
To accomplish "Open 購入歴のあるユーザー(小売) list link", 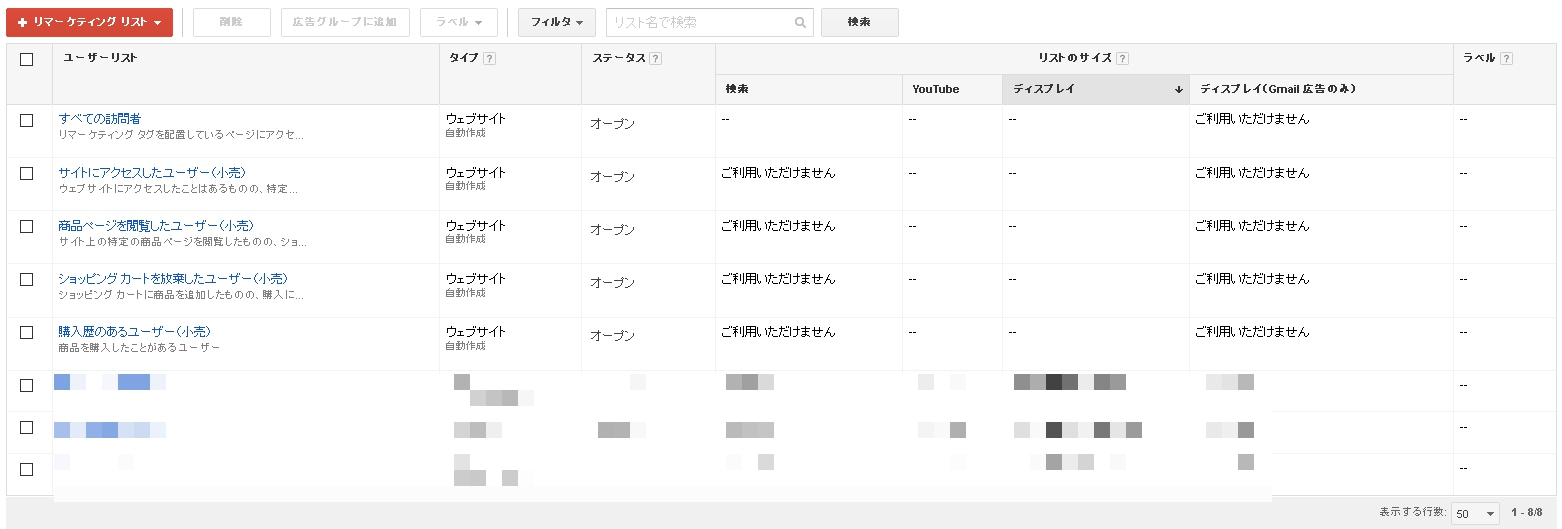I will [135, 331].
